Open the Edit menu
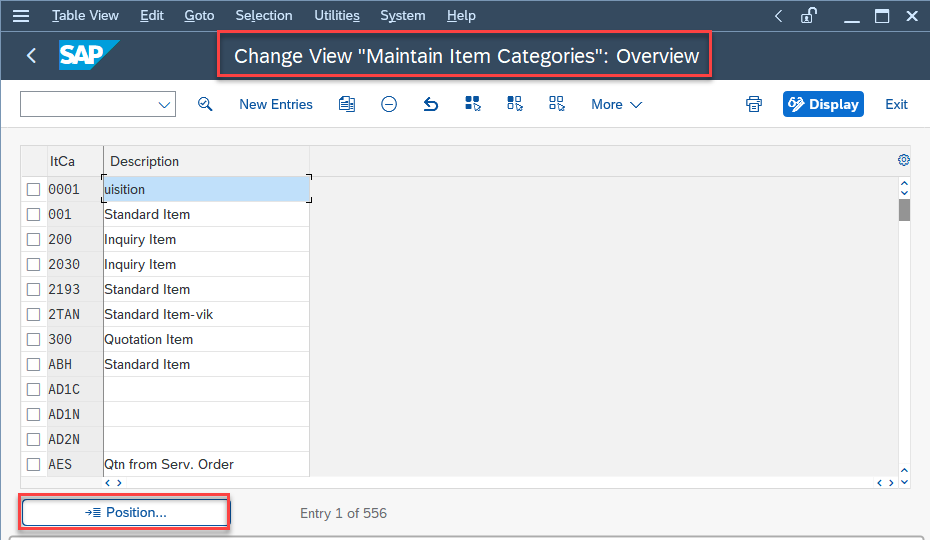930x540 pixels. pyautogui.click(x=151, y=15)
